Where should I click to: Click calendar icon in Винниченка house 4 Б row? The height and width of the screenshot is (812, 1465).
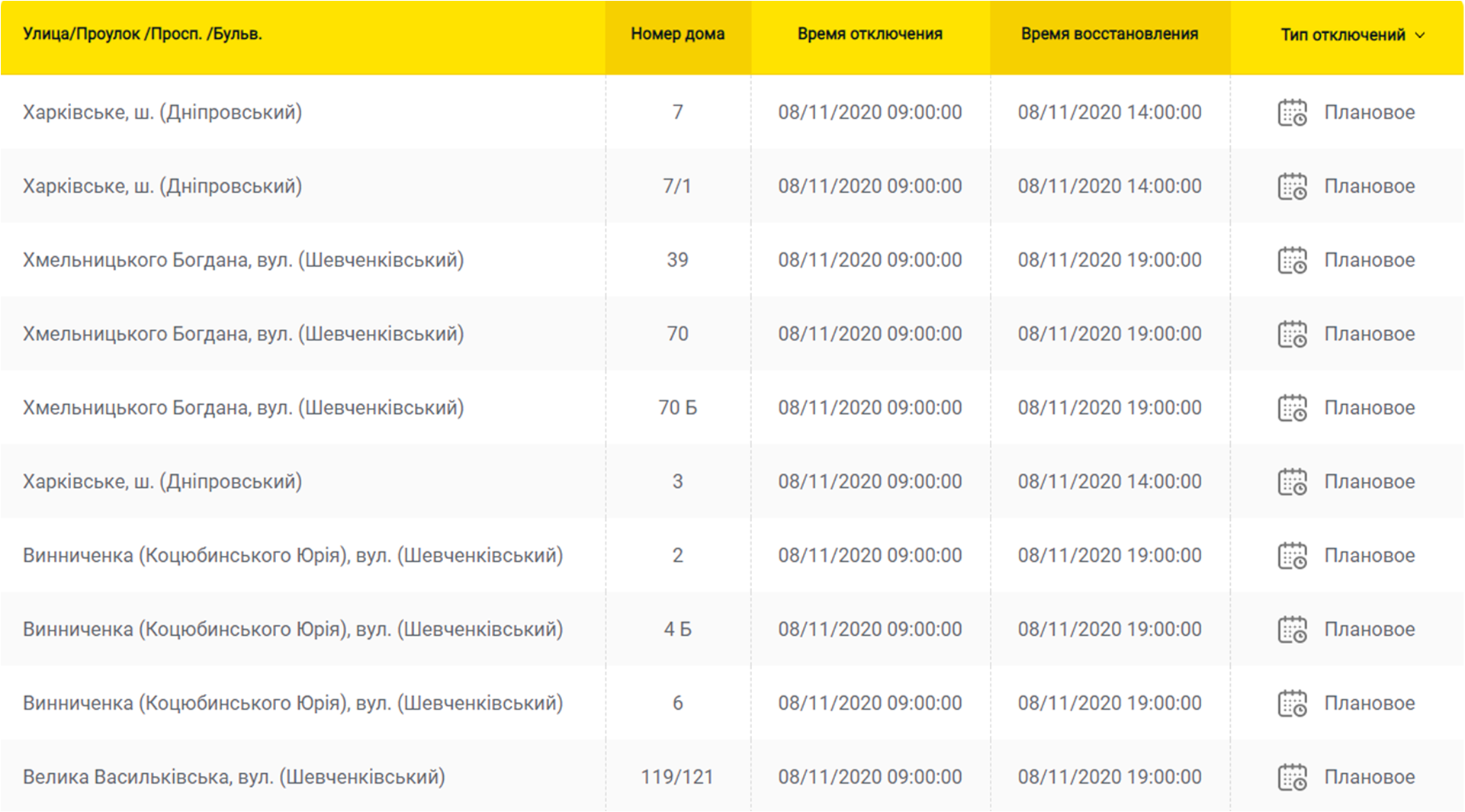point(1292,630)
